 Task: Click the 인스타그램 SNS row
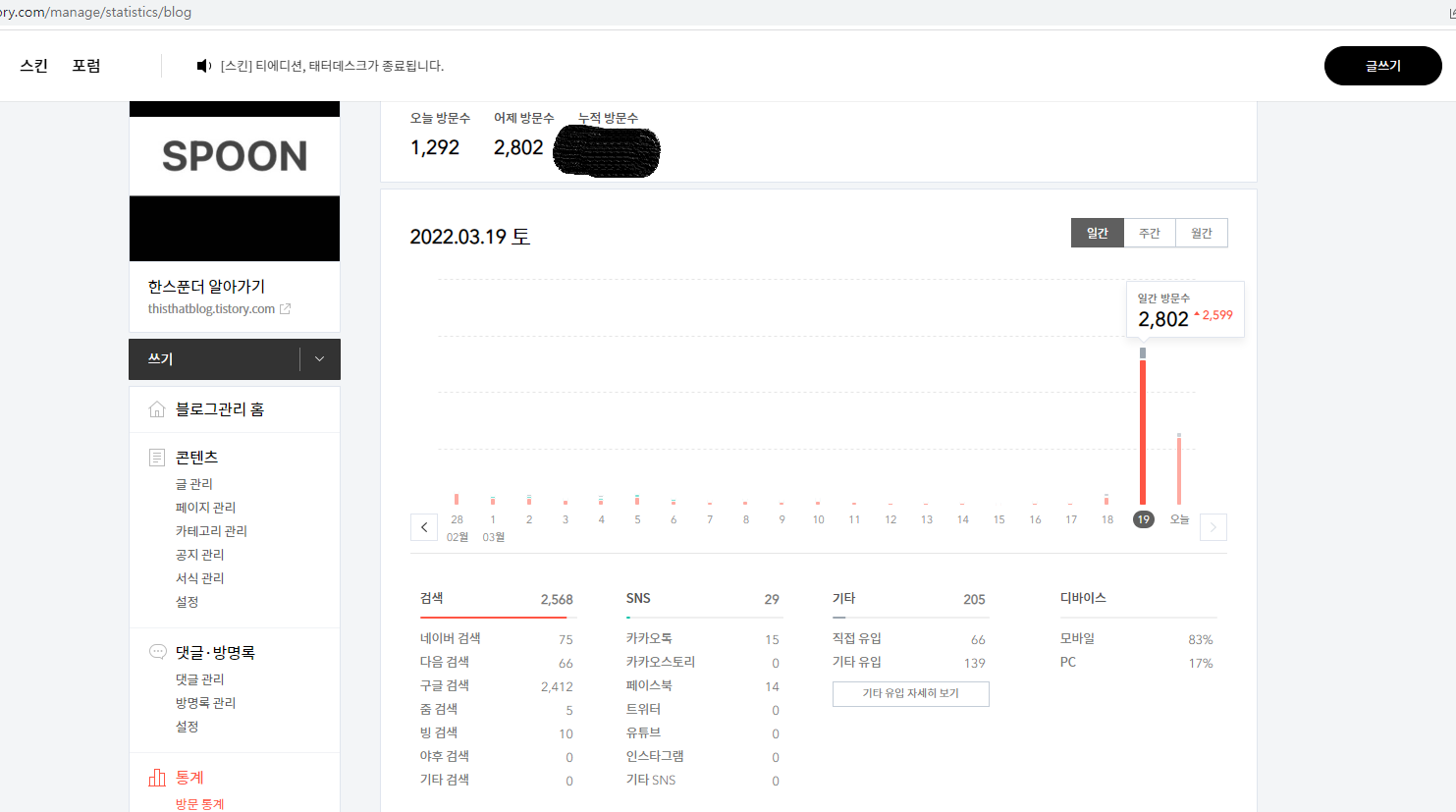coord(703,757)
